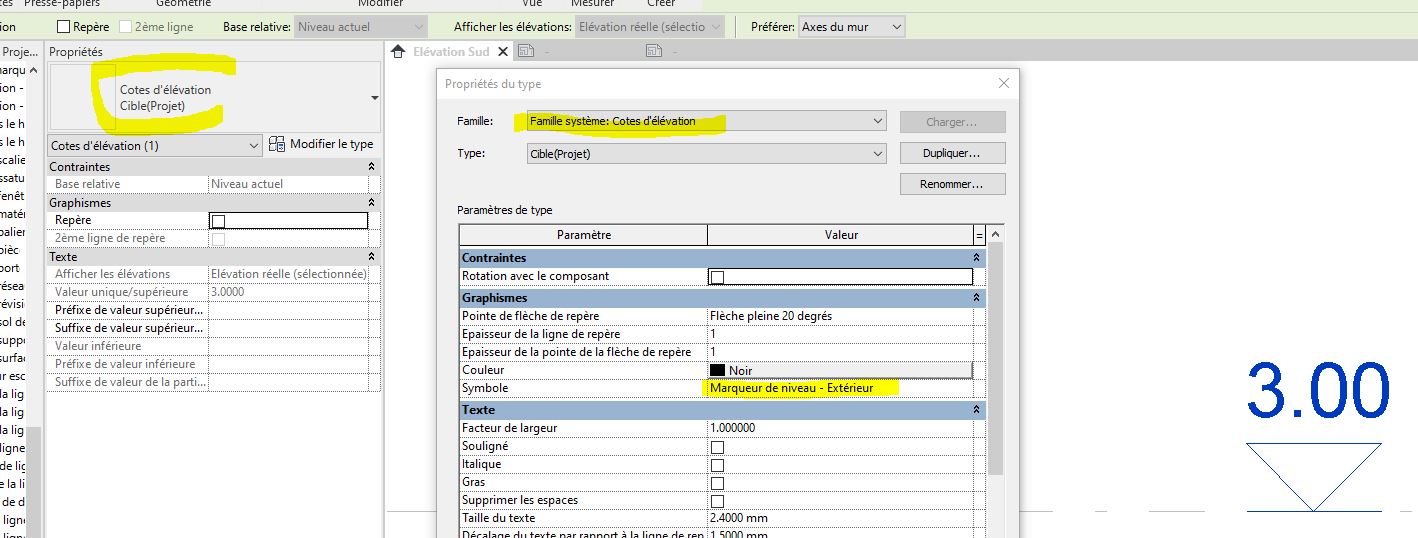Click the equals column icon beside Valeur

pyautogui.click(x=979, y=235)
